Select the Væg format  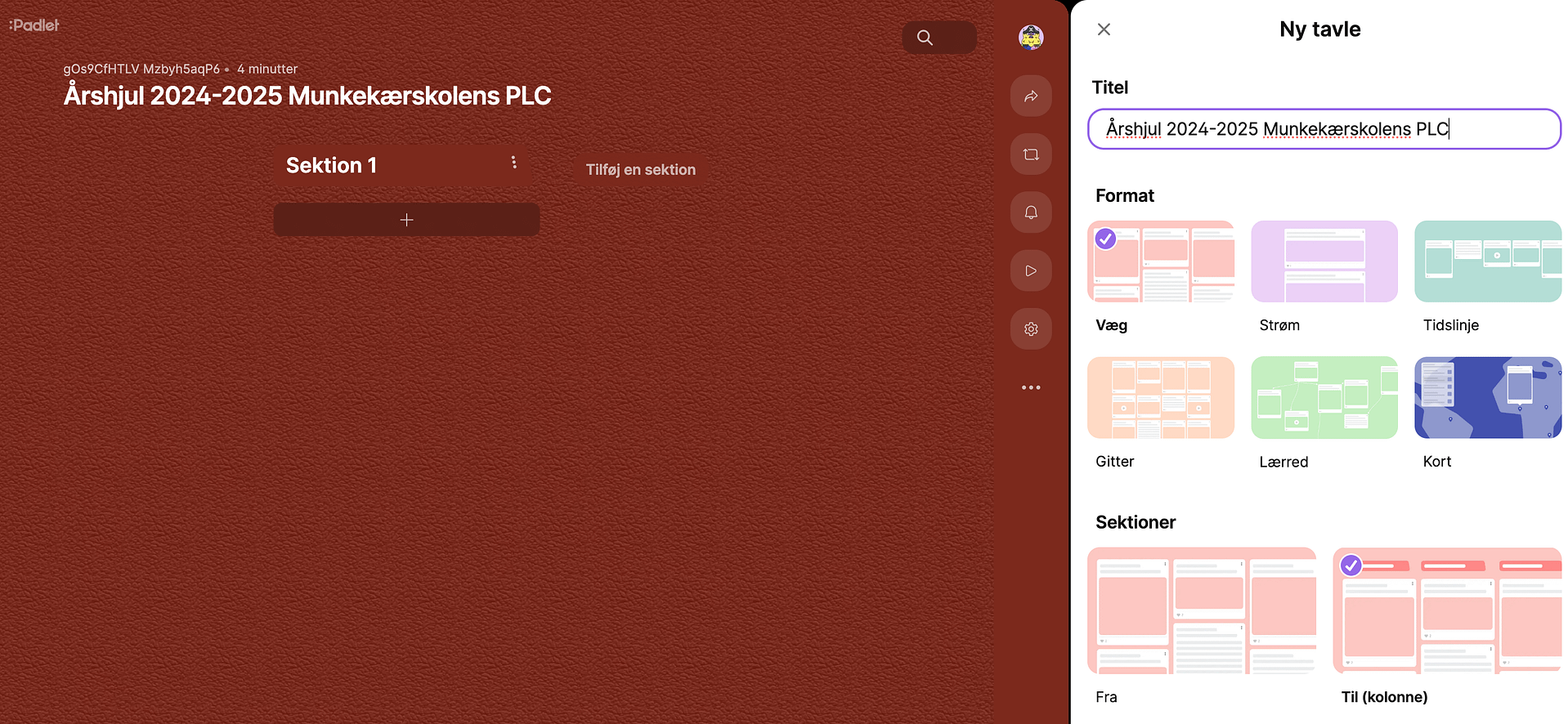coord(1160,261)
